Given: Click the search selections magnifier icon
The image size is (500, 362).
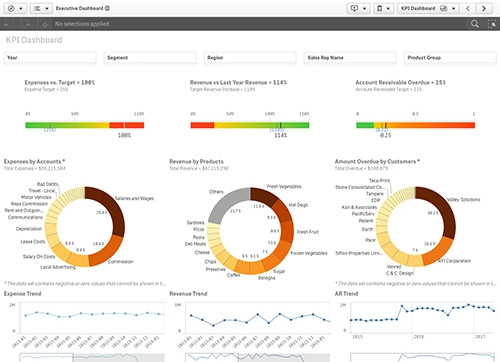Looking at the screenshot, I should [x=475, y=24].
